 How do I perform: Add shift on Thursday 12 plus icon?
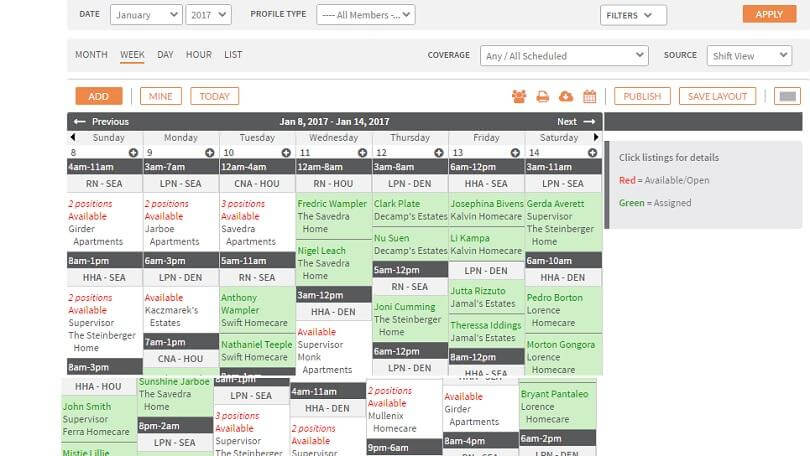click(439, 153)
